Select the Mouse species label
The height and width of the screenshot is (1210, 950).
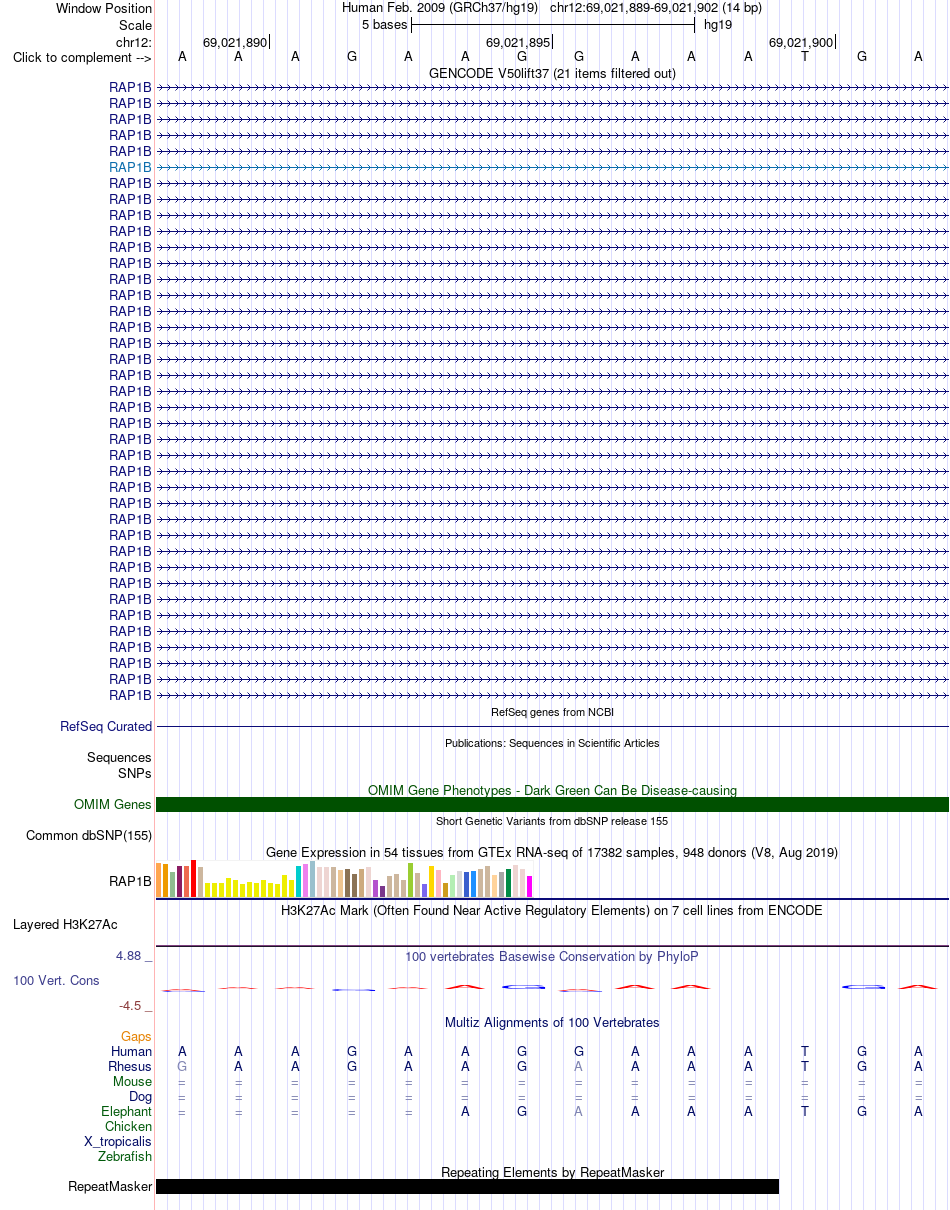tap(133, 1081)
